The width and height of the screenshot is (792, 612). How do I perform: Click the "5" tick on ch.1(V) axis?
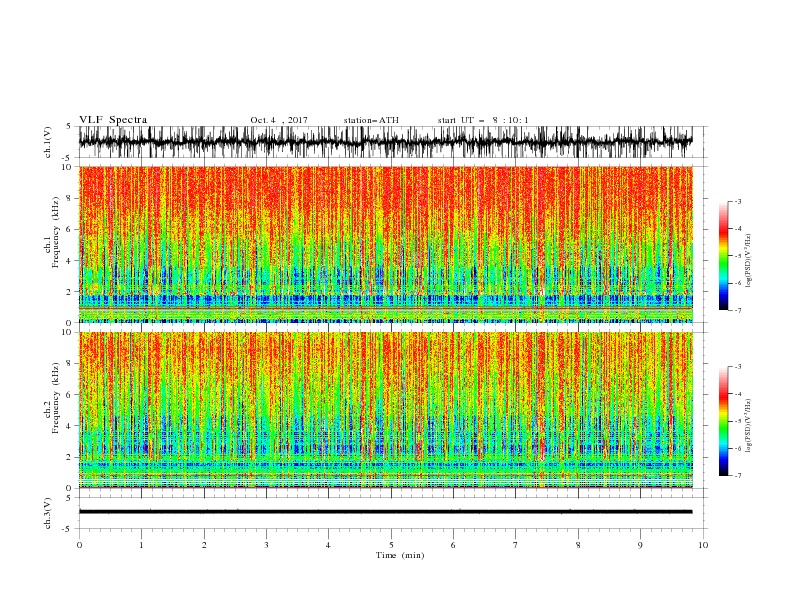click(x=70, y=127)
